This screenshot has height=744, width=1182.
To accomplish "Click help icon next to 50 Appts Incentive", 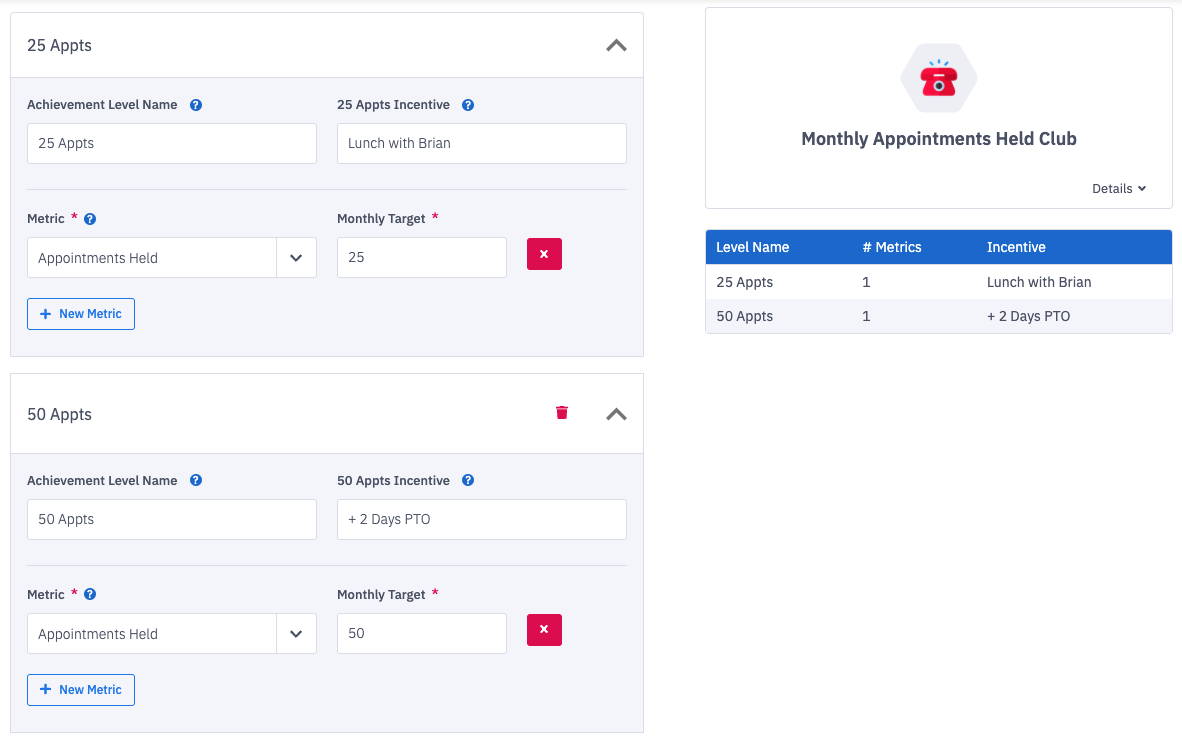I will click(468, 481).
